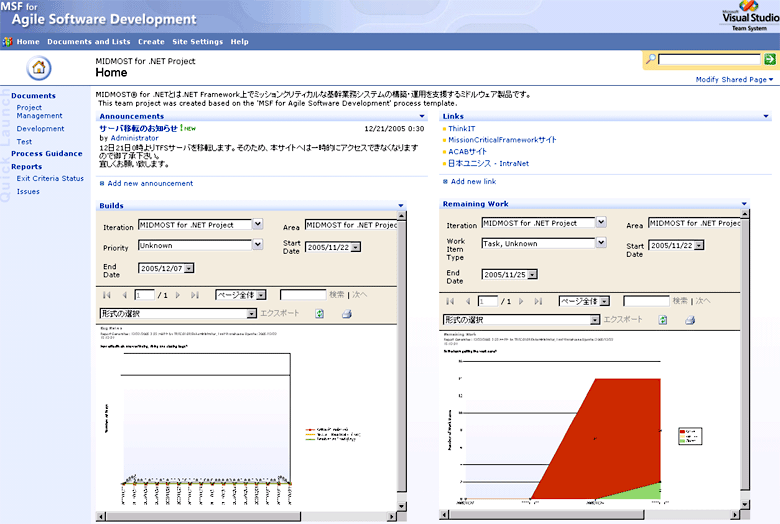Click Builds page number field
This screenshot has height=524, width=780.
click(145, 295)
